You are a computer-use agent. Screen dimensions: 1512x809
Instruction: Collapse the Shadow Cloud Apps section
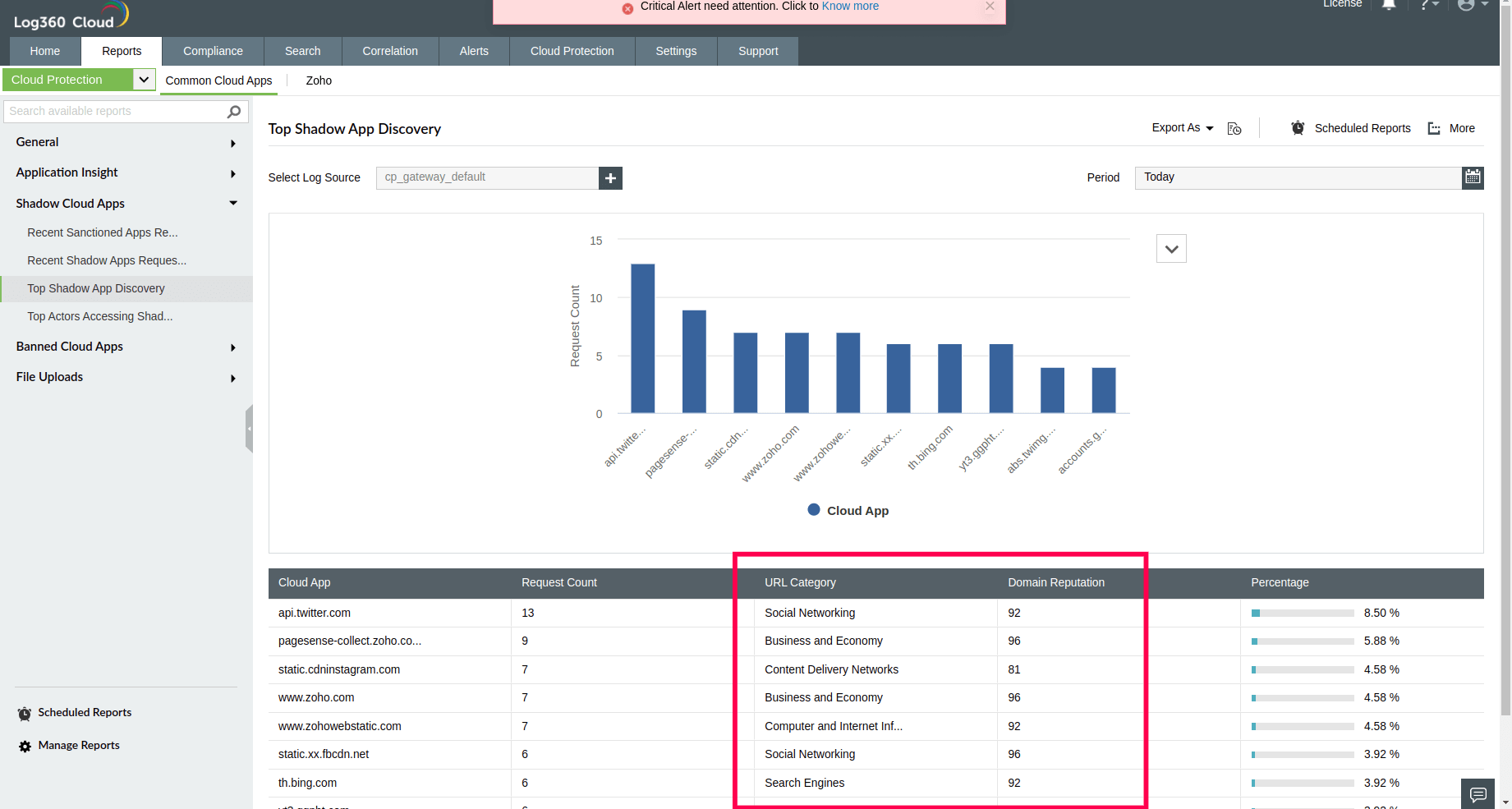pos(232,203)
